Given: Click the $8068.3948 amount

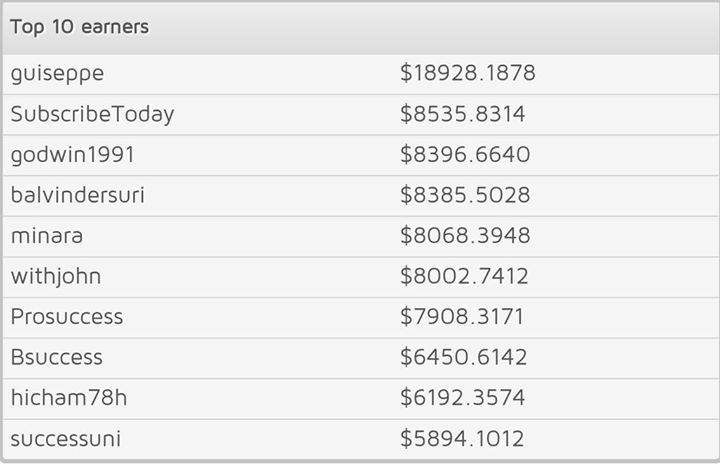Looking at the screenshot, I should pos(465,236).
